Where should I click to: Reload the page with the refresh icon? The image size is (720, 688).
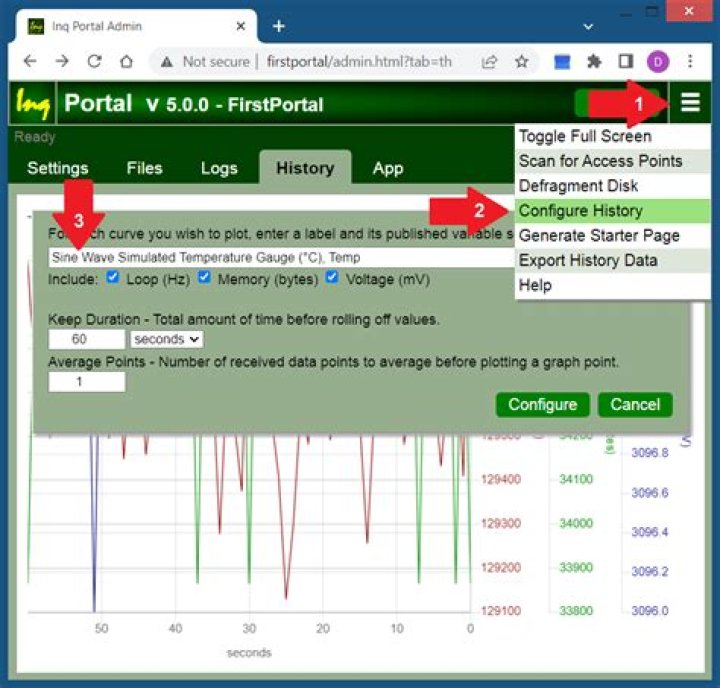(x=95, y=61)
